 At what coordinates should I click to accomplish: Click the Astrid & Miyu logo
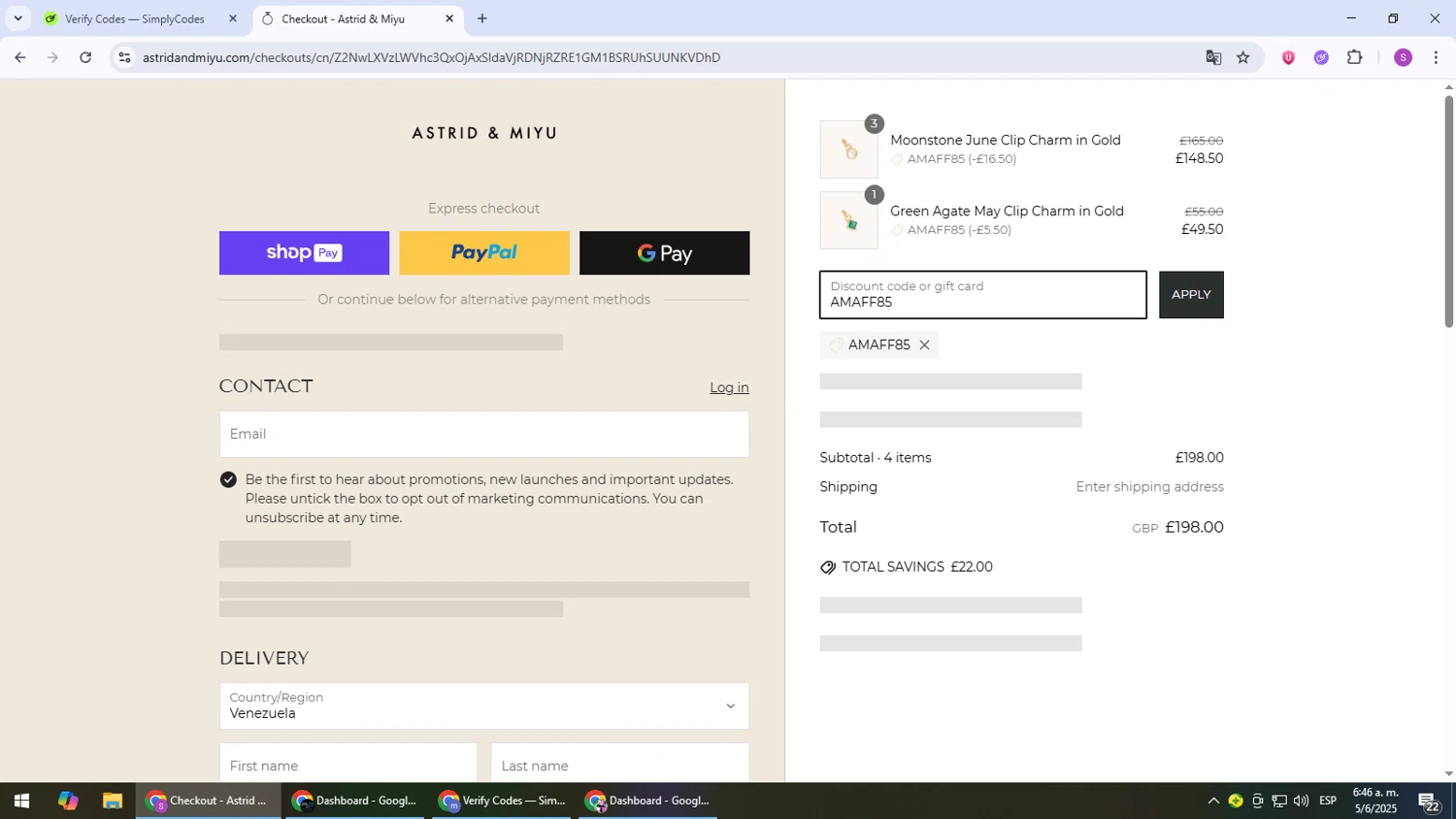click(484, 133)
